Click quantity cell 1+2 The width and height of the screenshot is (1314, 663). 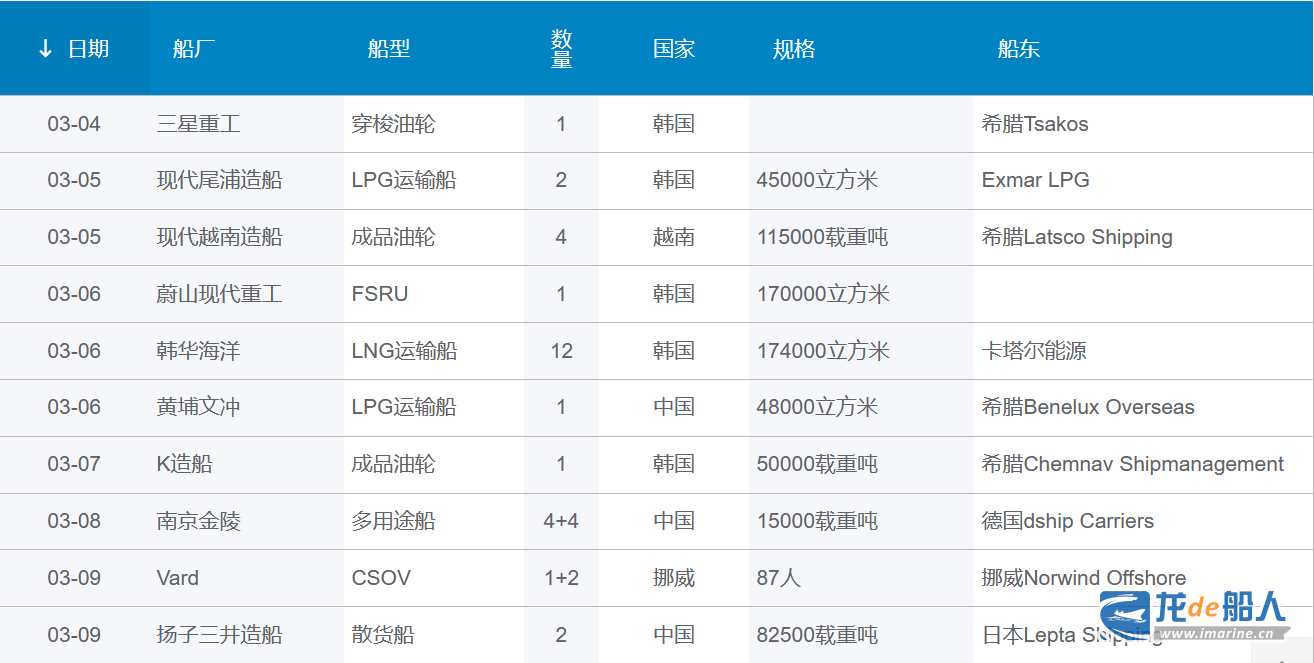pos(561,578)
